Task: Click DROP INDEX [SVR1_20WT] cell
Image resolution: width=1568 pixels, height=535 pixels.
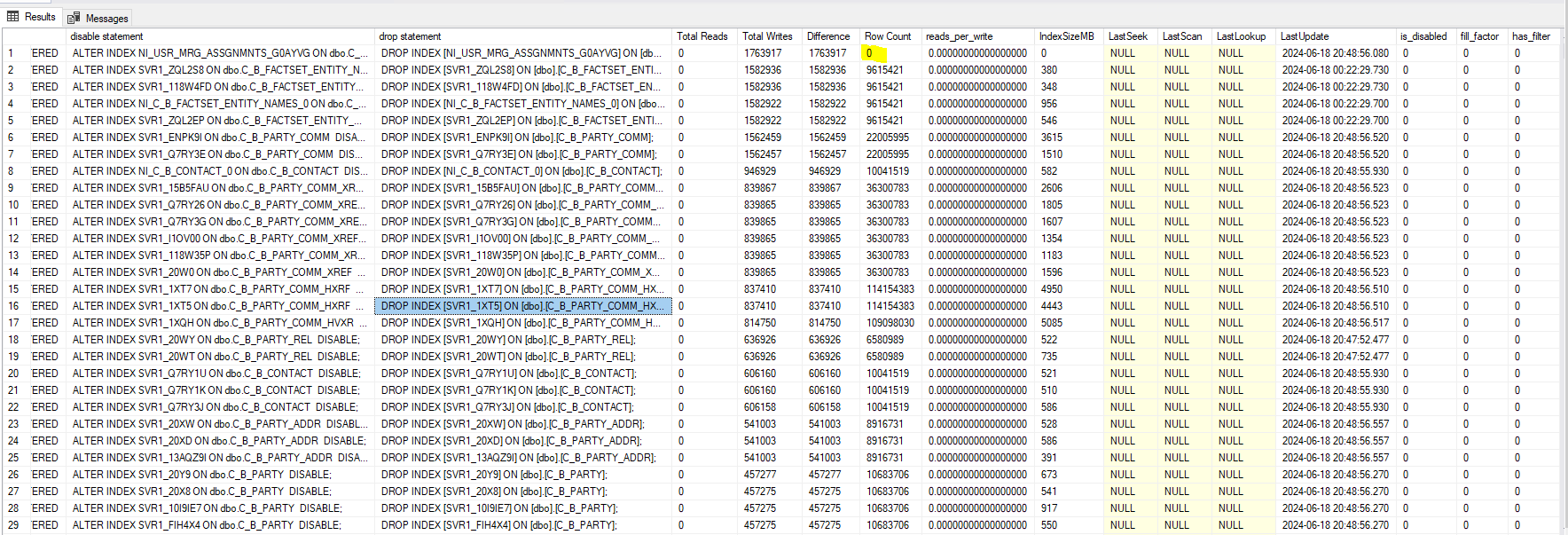Action: 523,357
